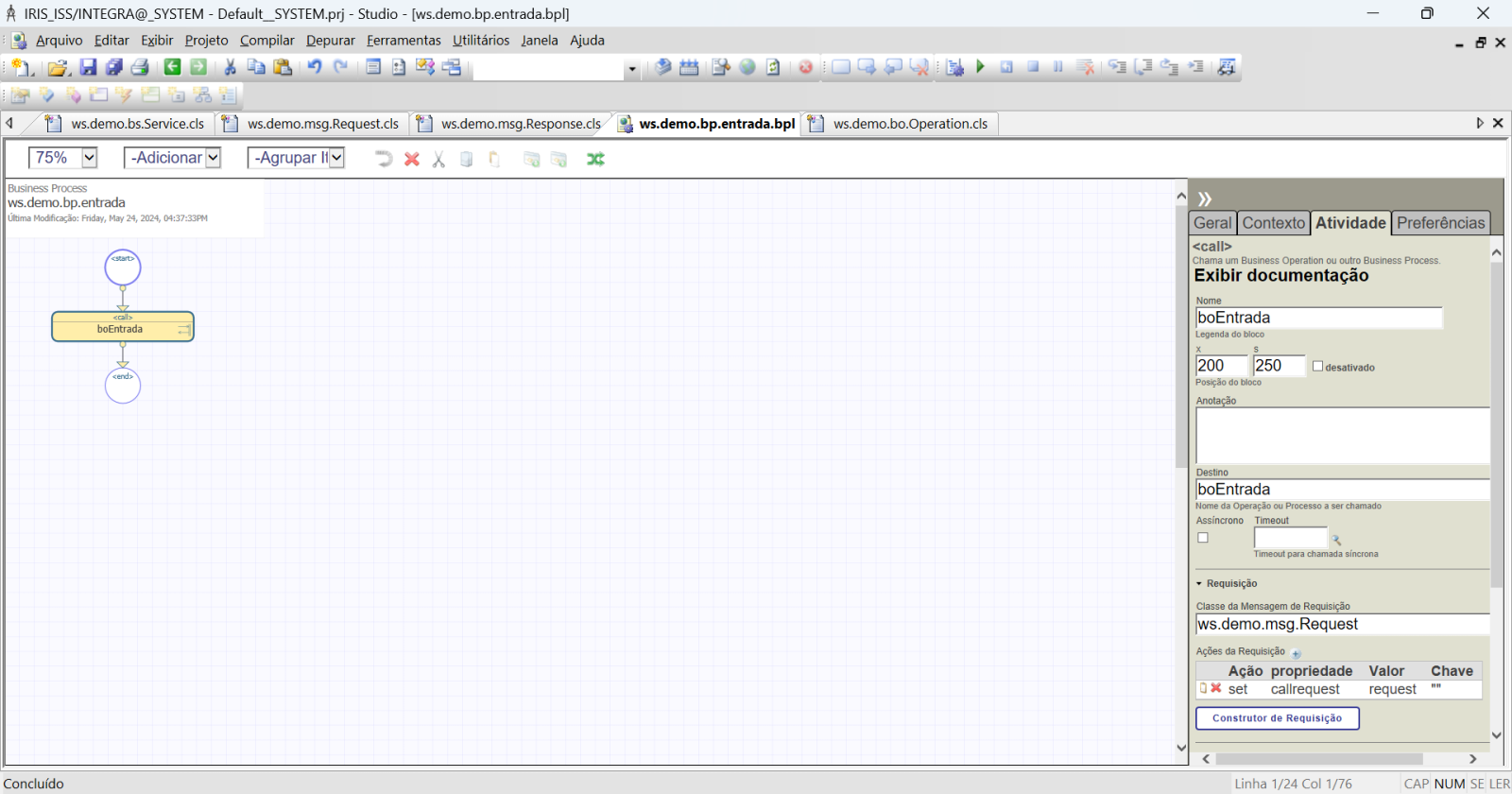Screen dimensions: 1512x794
Task: Click the Exibir documentação link
Action: tap(1280, 276)
